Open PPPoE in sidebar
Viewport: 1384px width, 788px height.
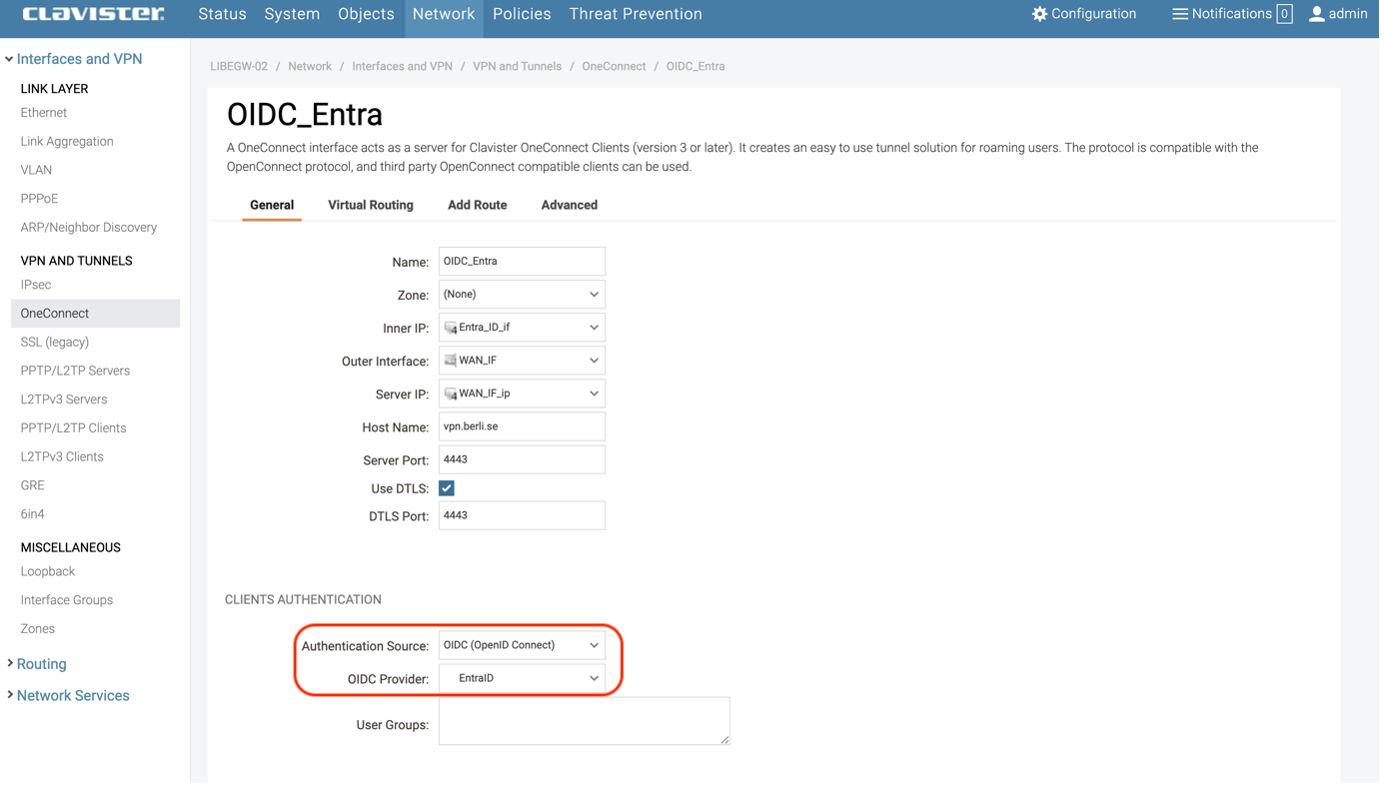tap(39, 199)
